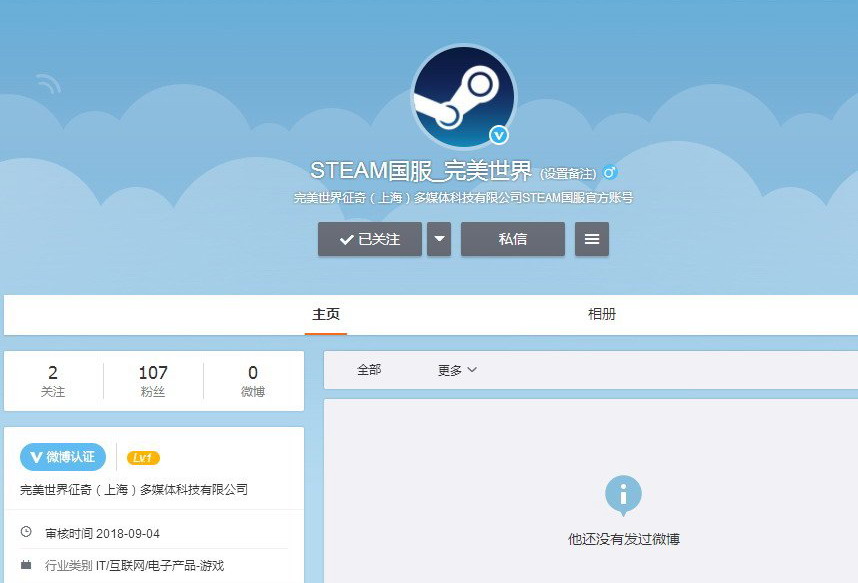Send a private message via 私信
This screenshot has height=583, width=858.
tap(513, 239)
